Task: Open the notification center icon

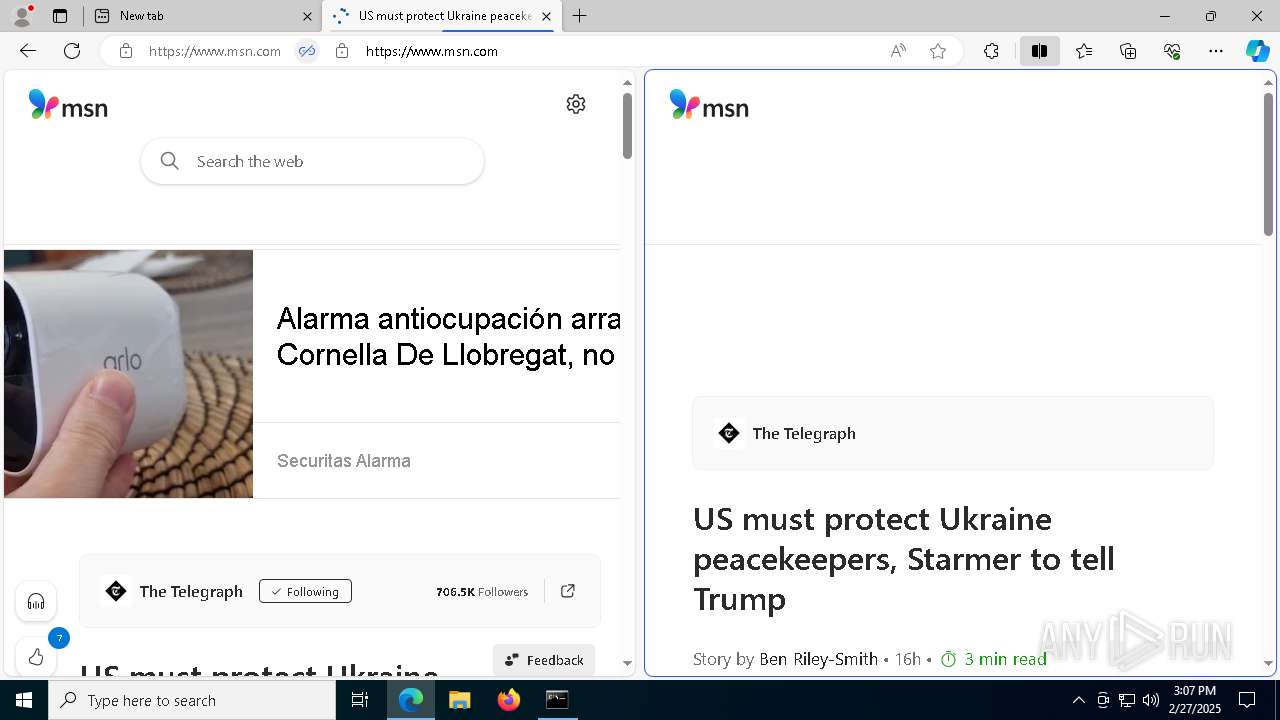Action: [1247, 700]
